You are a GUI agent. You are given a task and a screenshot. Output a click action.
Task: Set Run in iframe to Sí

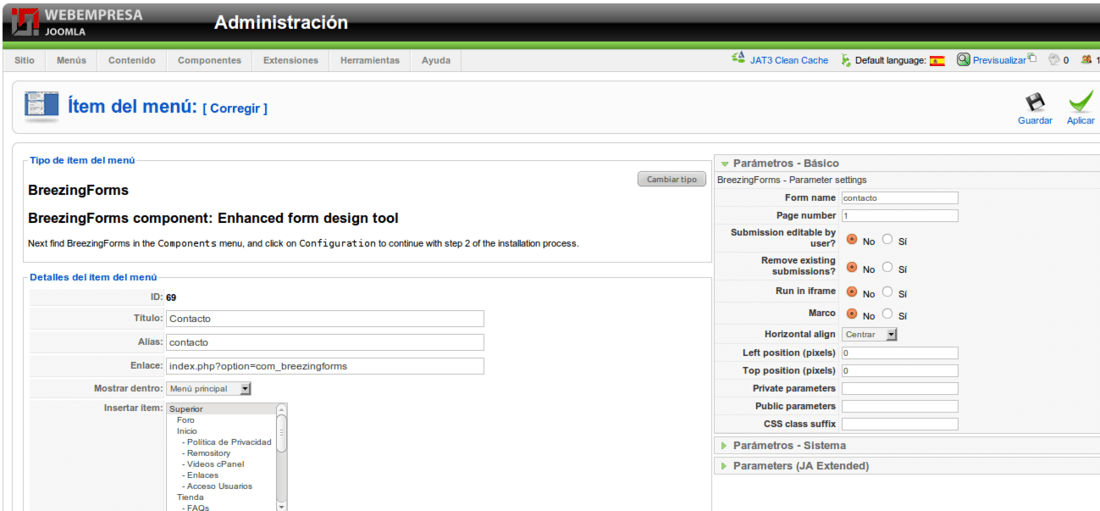pos(887,291)
